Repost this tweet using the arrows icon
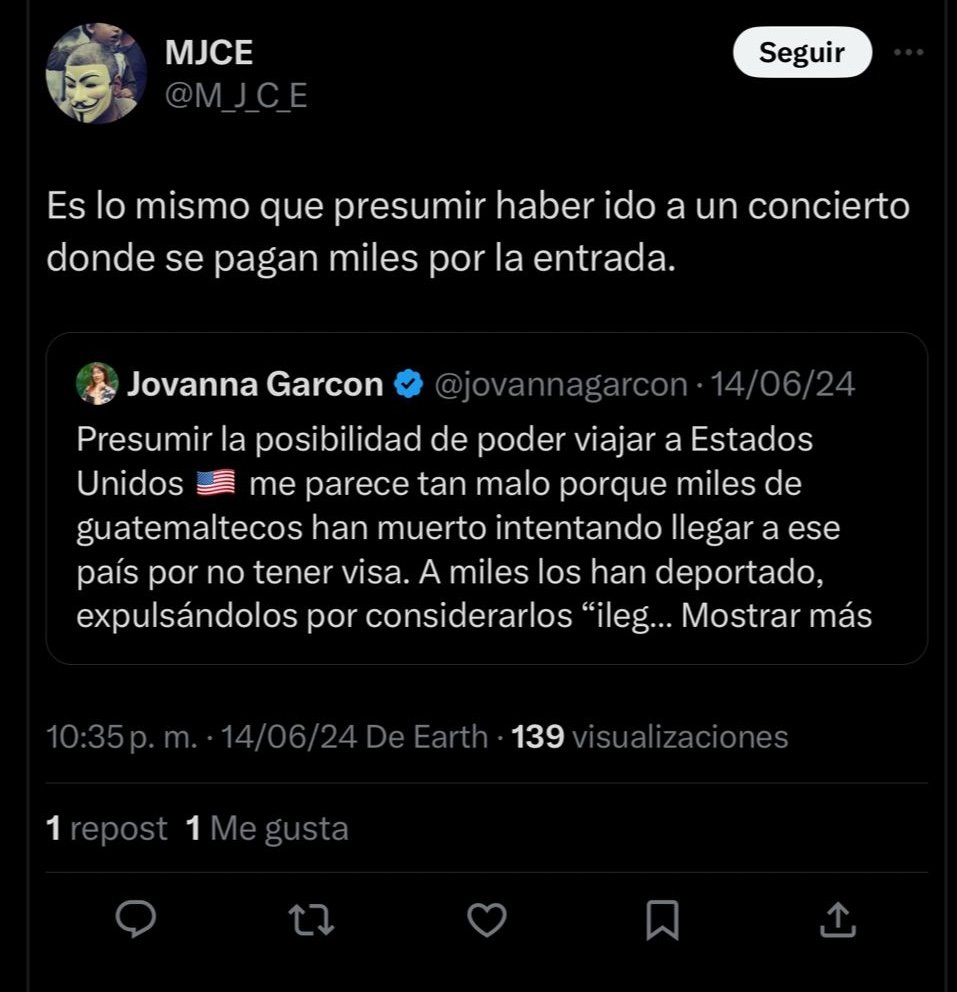957x992 pixels. tap(311, 919)
